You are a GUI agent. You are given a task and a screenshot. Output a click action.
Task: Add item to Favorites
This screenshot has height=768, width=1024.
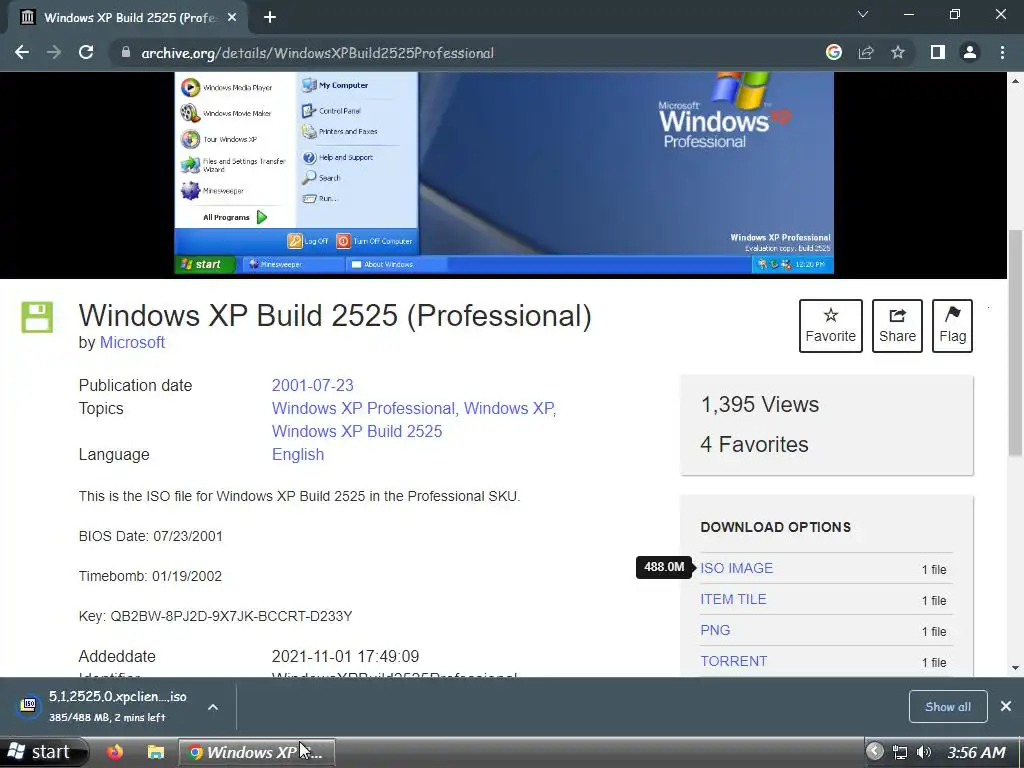pyautogui.click(x=831, y=326)
